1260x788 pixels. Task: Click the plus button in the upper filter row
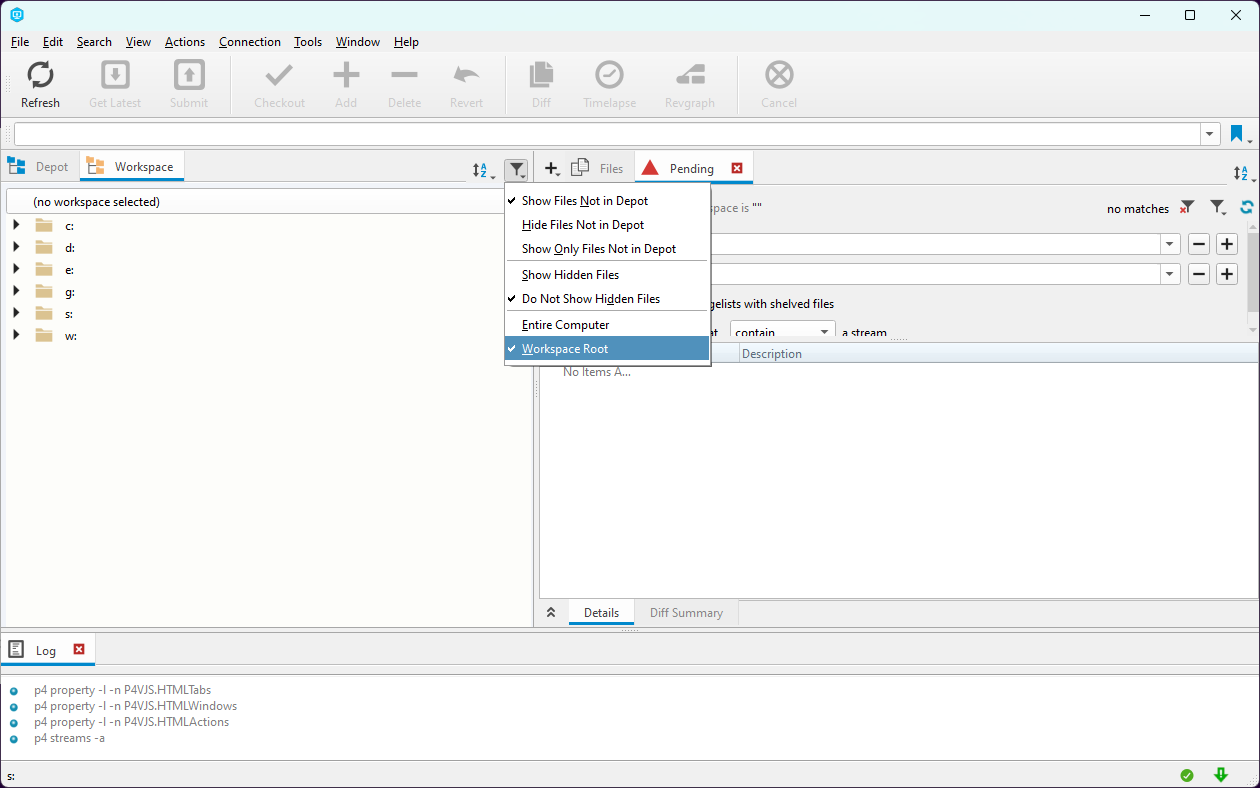pyautogui.click(x=1227, y=244)
